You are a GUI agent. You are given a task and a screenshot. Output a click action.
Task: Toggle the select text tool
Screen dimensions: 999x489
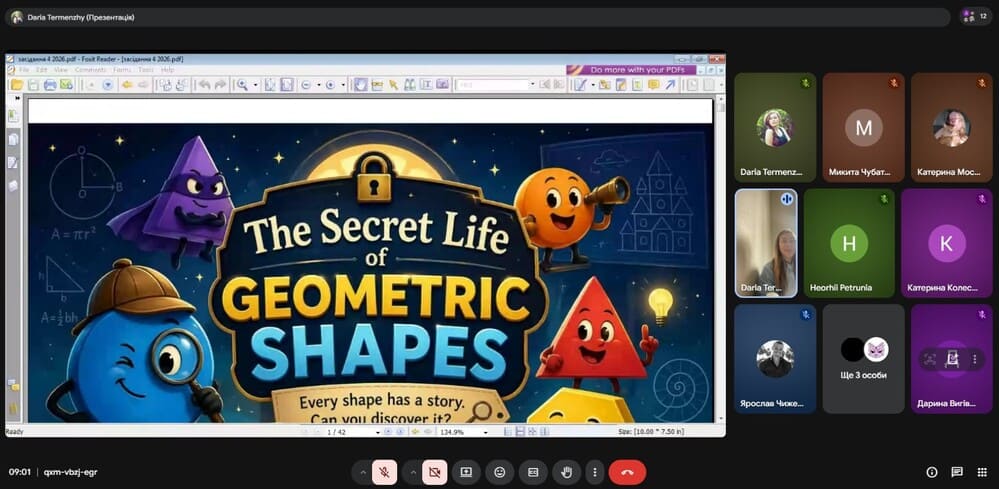pyautogui.click(x=377, y=85)
